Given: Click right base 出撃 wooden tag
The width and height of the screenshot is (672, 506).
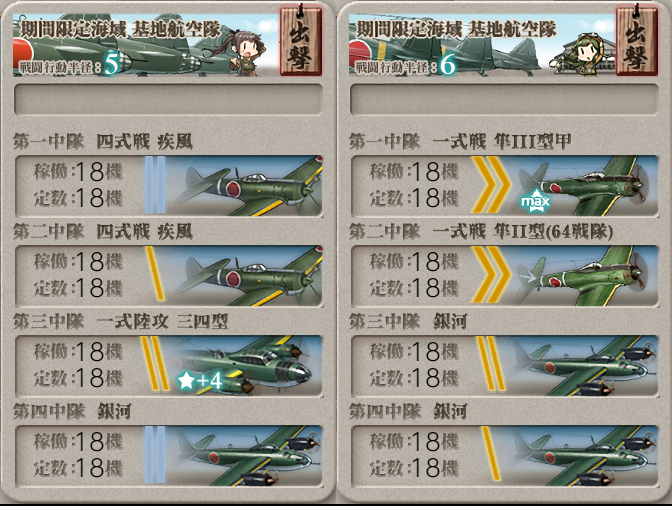Looking at the screenshot, I should [x=637, y=40].
